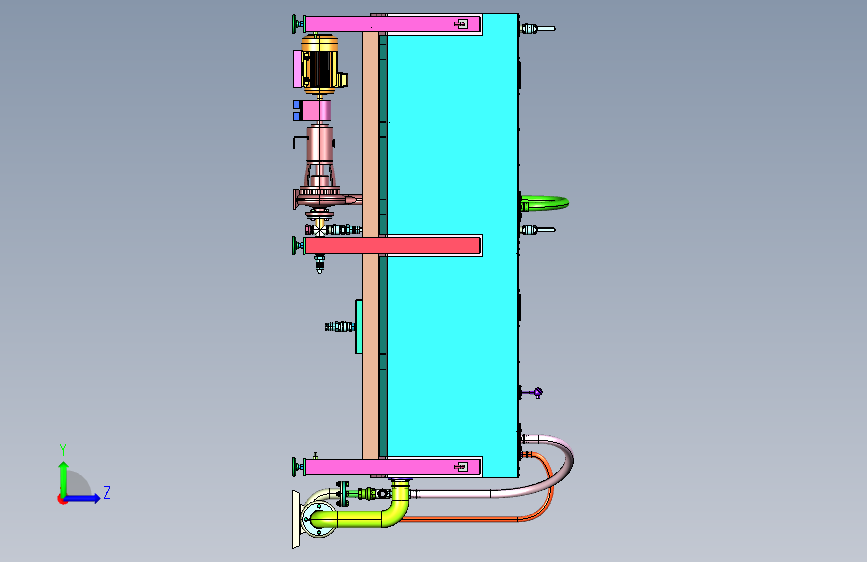Select the top magenta support beam
This screenshot has height=562, width=867.
(x=393, y=24)
